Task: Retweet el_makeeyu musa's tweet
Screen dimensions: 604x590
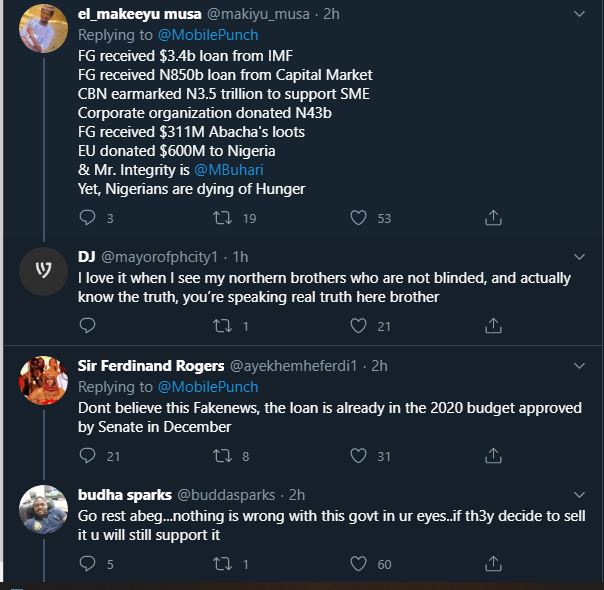Action: coord(223,217)
